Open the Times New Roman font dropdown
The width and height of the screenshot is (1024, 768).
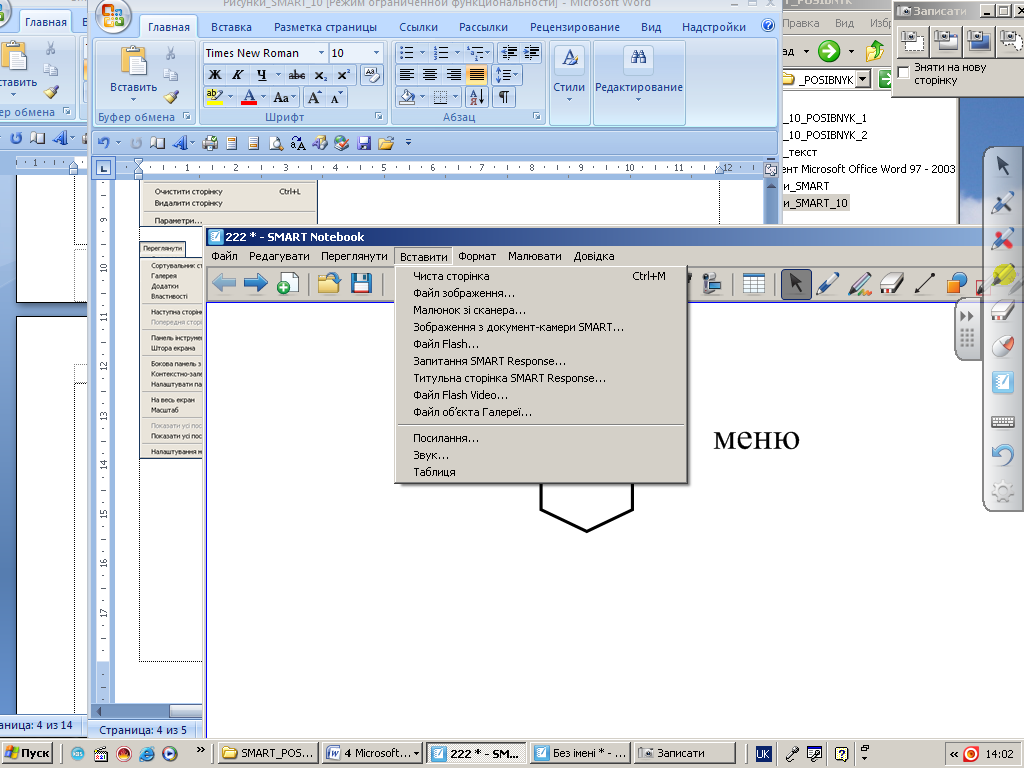coord(321,53)
